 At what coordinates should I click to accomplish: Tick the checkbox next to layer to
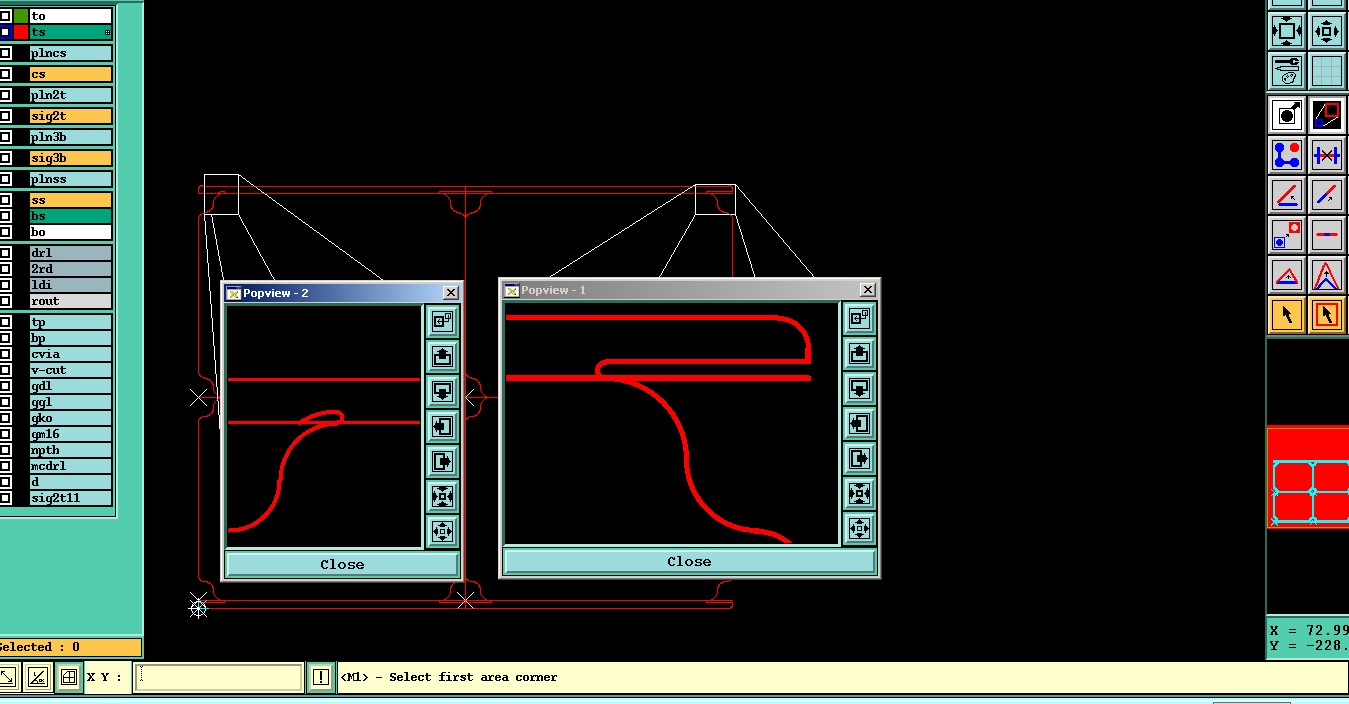[5, 16]
